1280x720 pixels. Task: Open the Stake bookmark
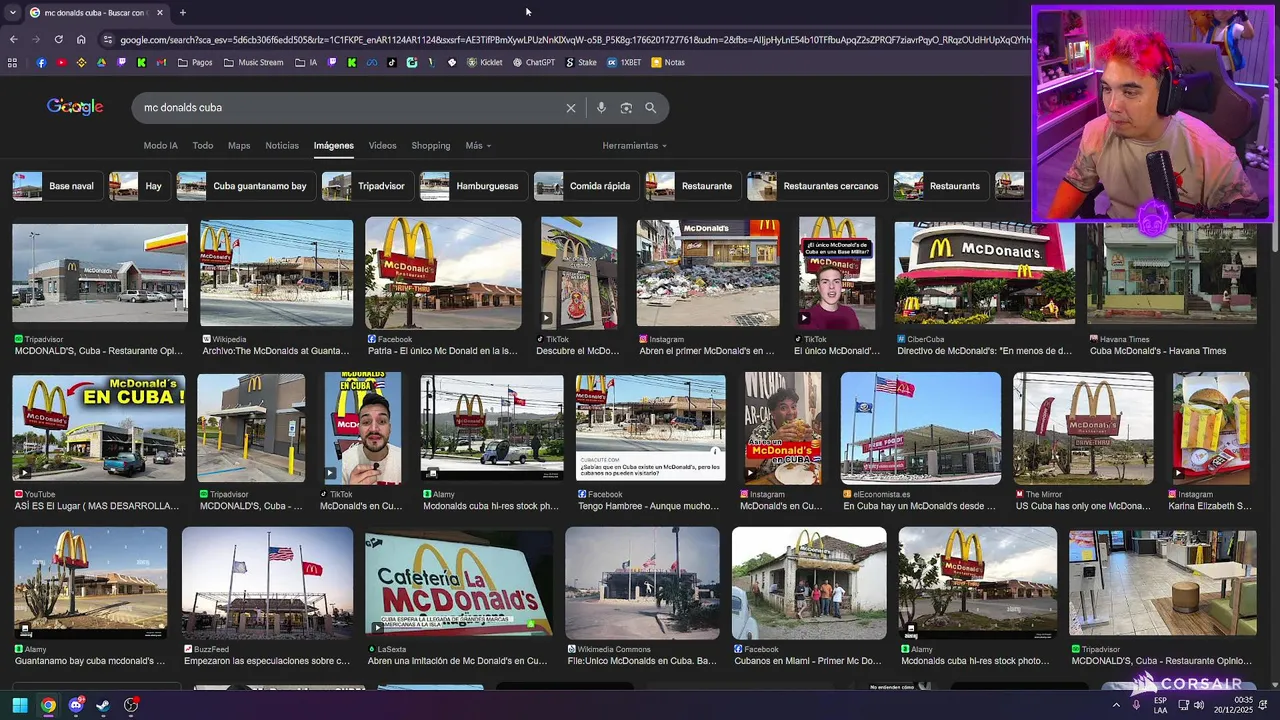[581, 62]
